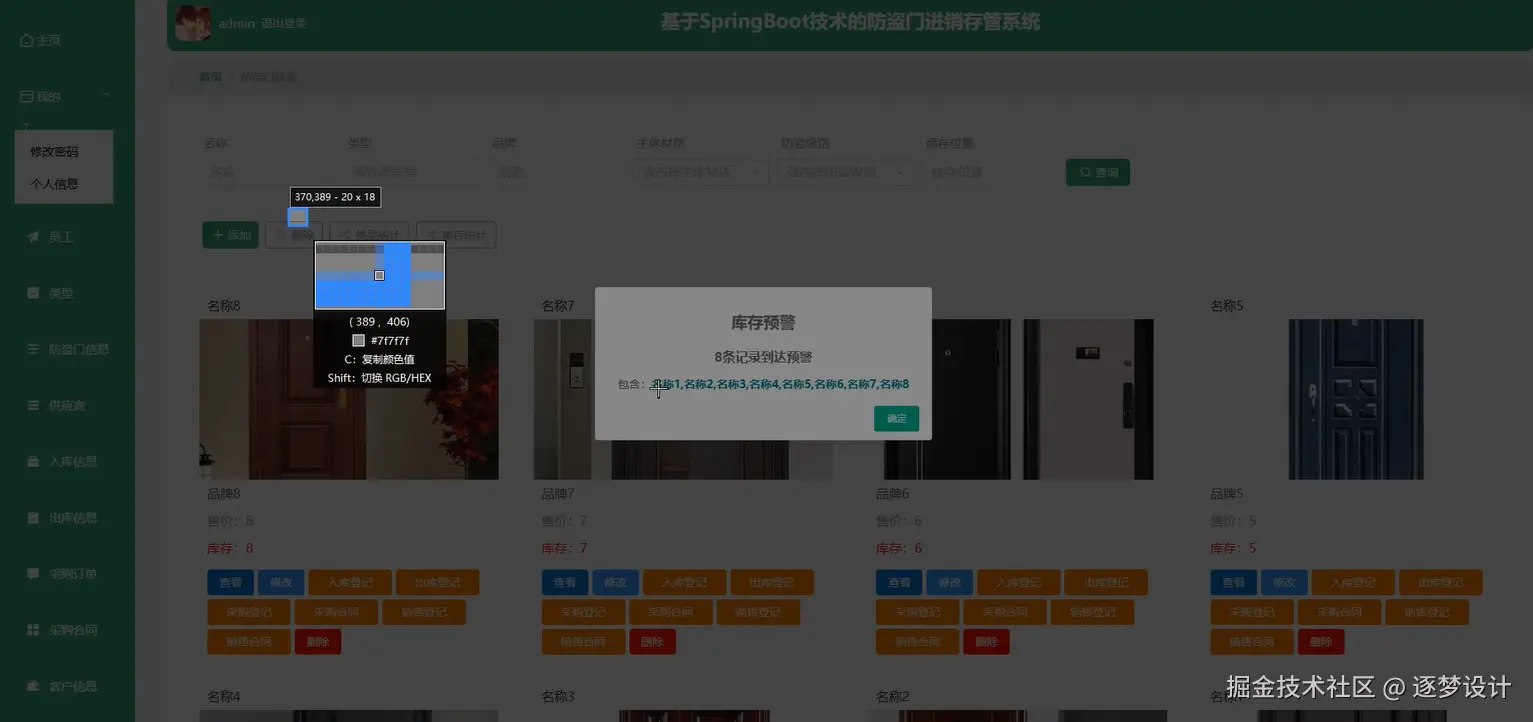Click red 删除 on the 名称5 card
This screenshot has height=722, width=1533.
tap(1321, 641)
